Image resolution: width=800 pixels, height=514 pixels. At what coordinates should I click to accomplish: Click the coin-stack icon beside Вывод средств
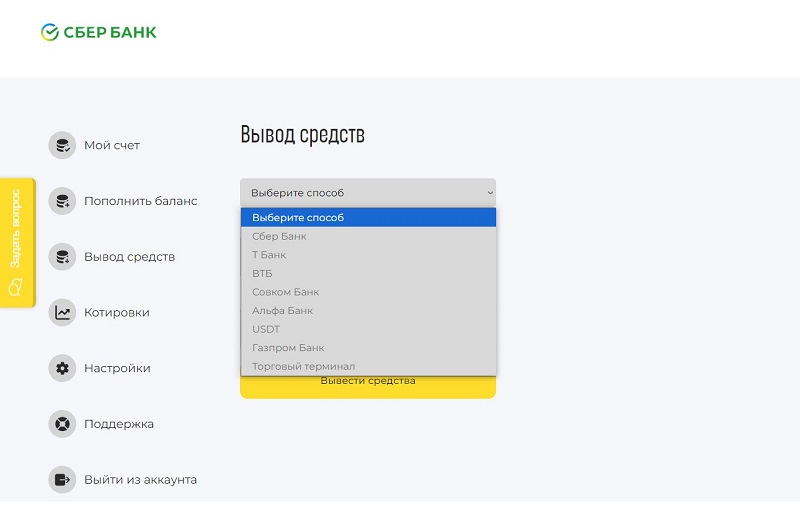tap(62, 257)
